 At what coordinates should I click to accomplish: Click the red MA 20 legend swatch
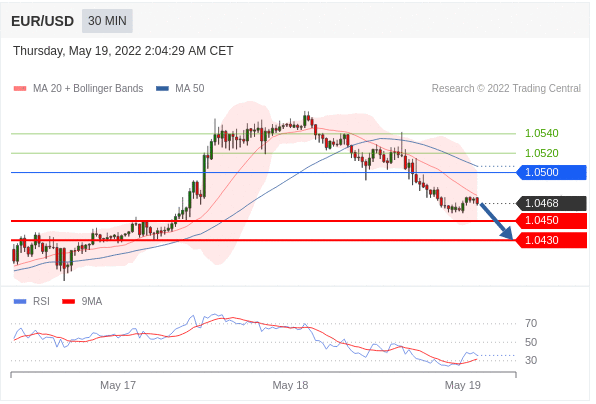20,89
